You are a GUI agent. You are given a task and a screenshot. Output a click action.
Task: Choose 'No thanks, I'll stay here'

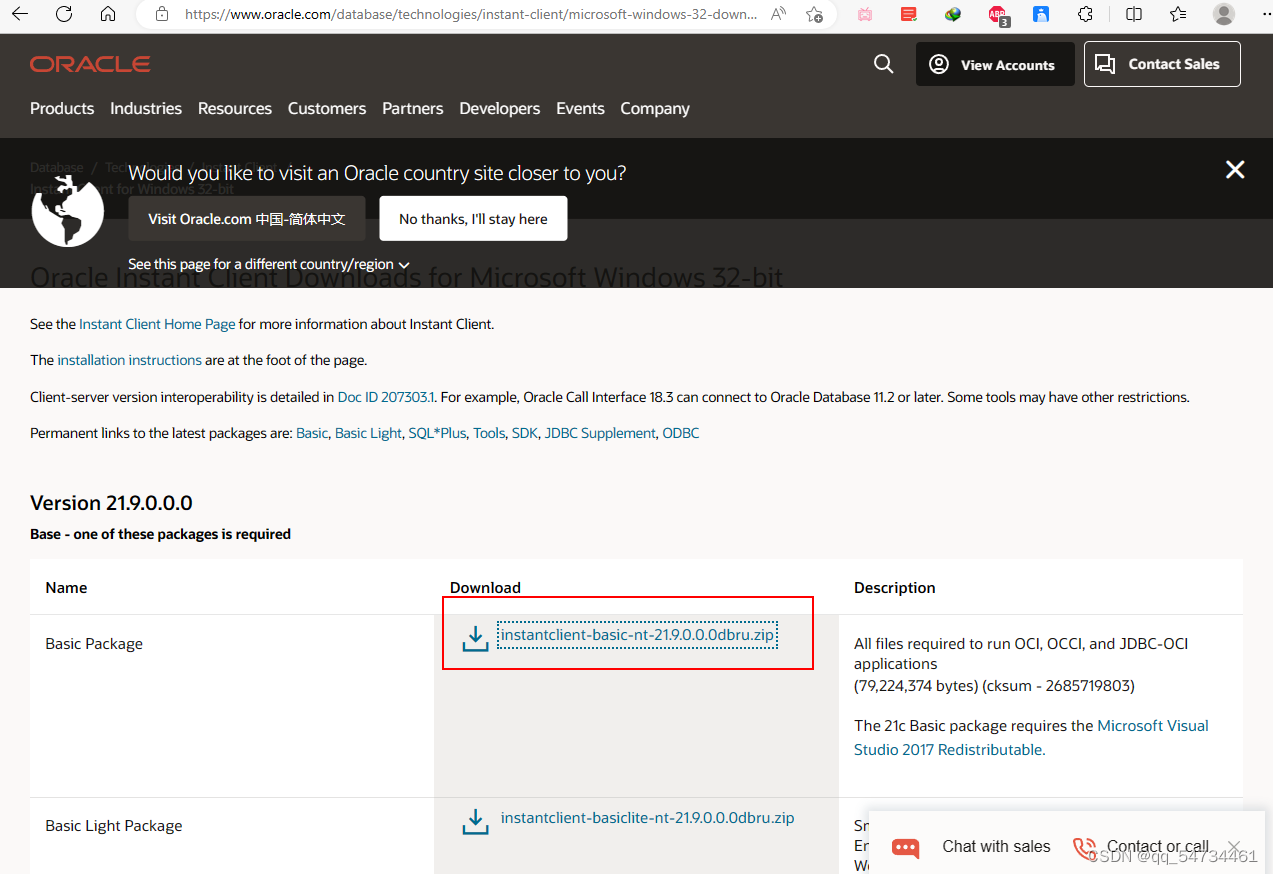[473, 218]
